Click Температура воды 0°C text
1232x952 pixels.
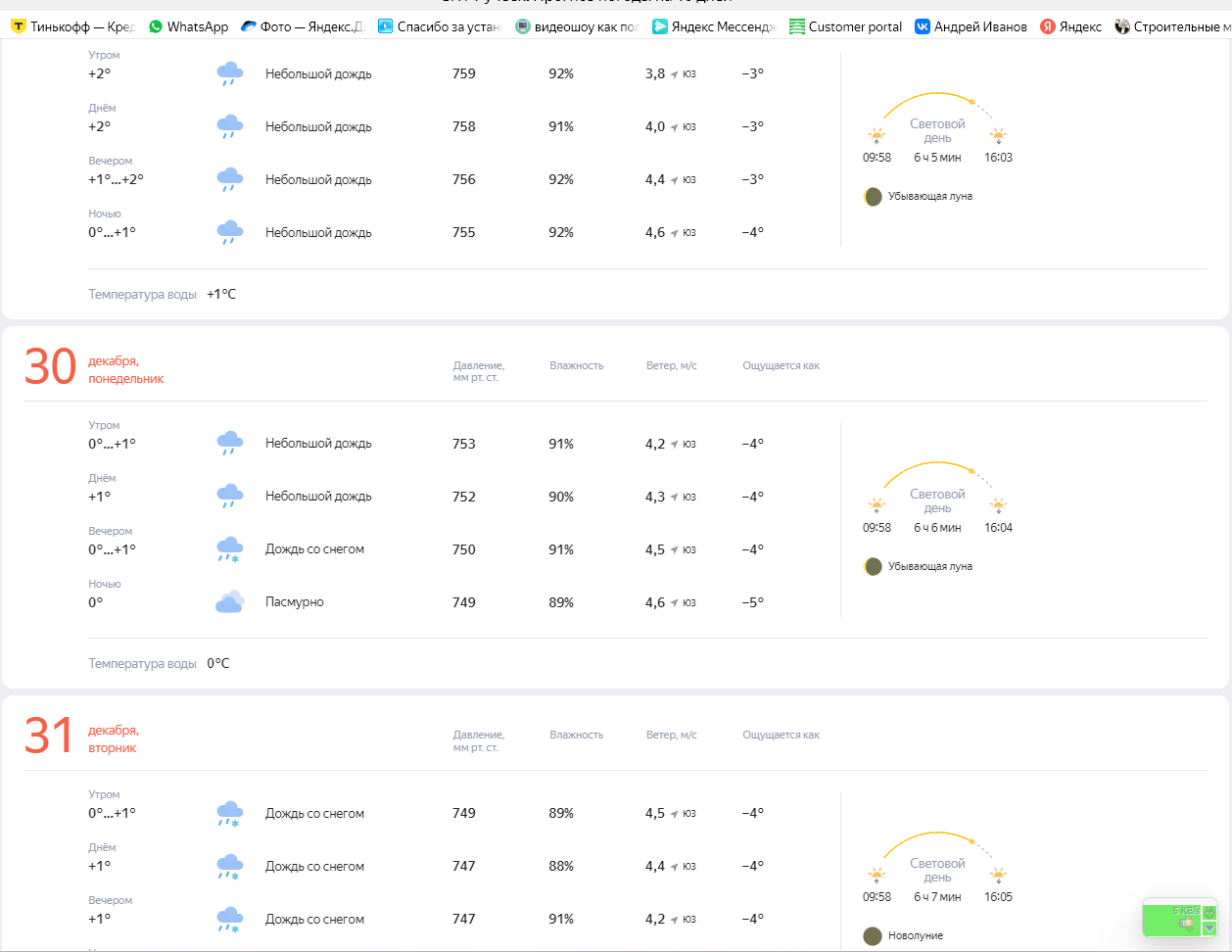(159, 663)
